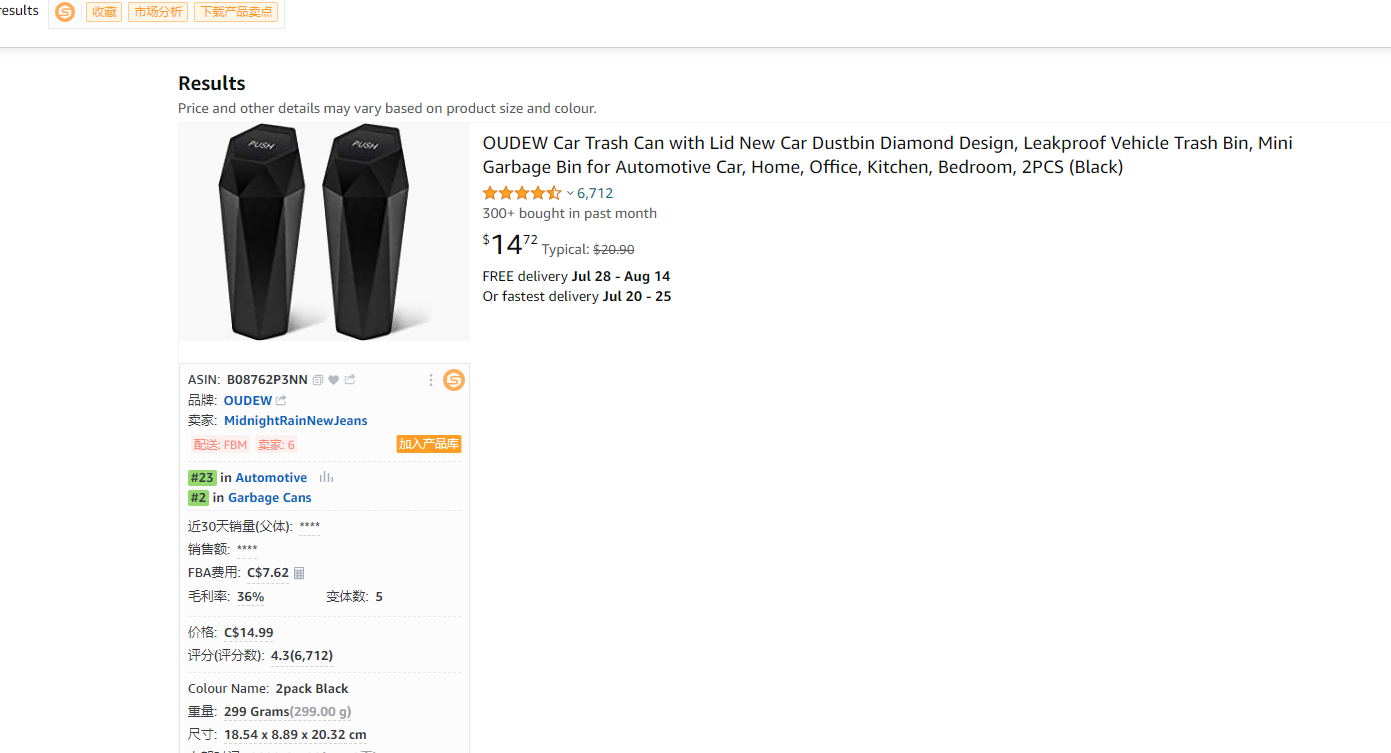Copy the ASIN B08762P3NN with copy icon
Screen dimensions: 1391x753
coord(318,380)
